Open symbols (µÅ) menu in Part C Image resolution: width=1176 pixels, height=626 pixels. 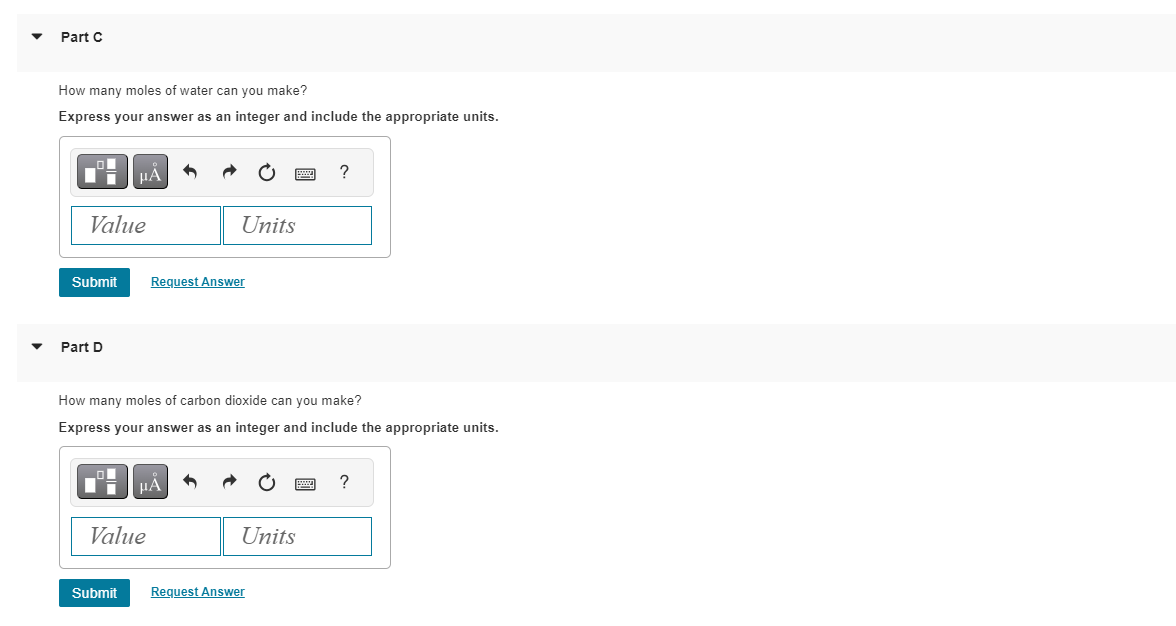(x=150, y=172)
